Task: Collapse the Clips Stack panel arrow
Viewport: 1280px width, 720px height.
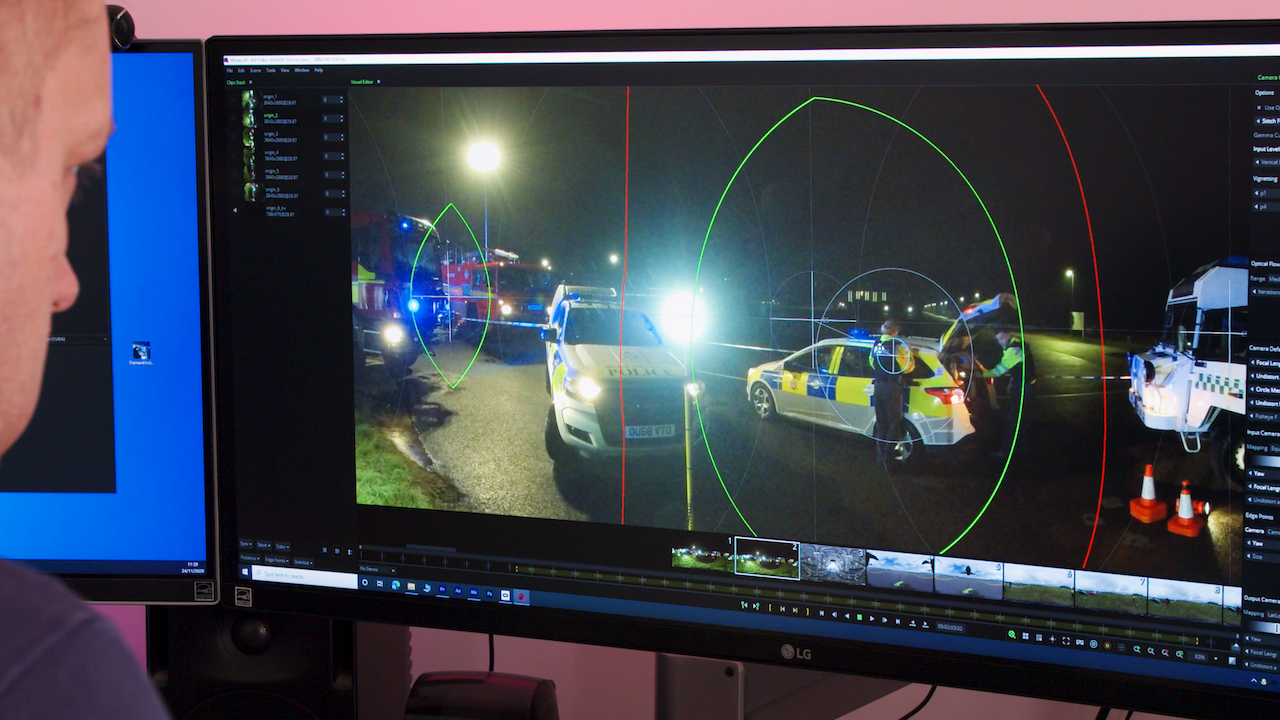Action: (x=235, y=210)
